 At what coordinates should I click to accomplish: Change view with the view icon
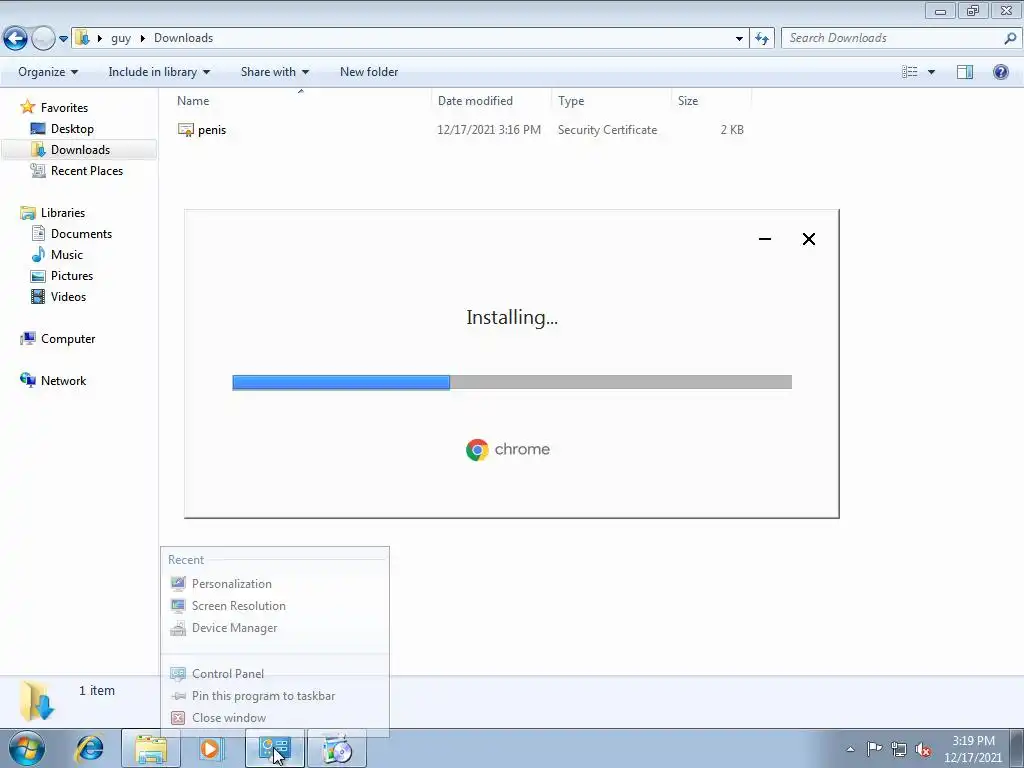(x=910, y=72)
